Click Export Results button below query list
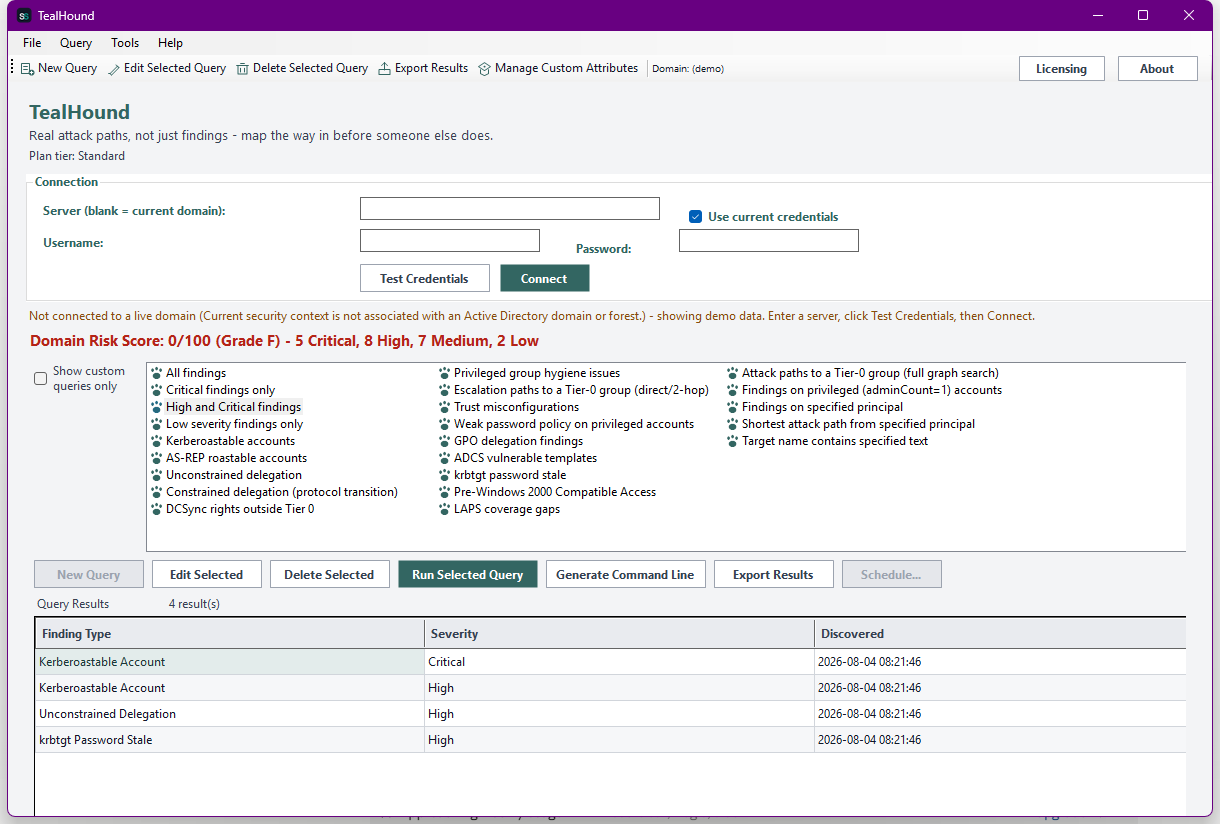1220x824 pixels. coord(773,574)
